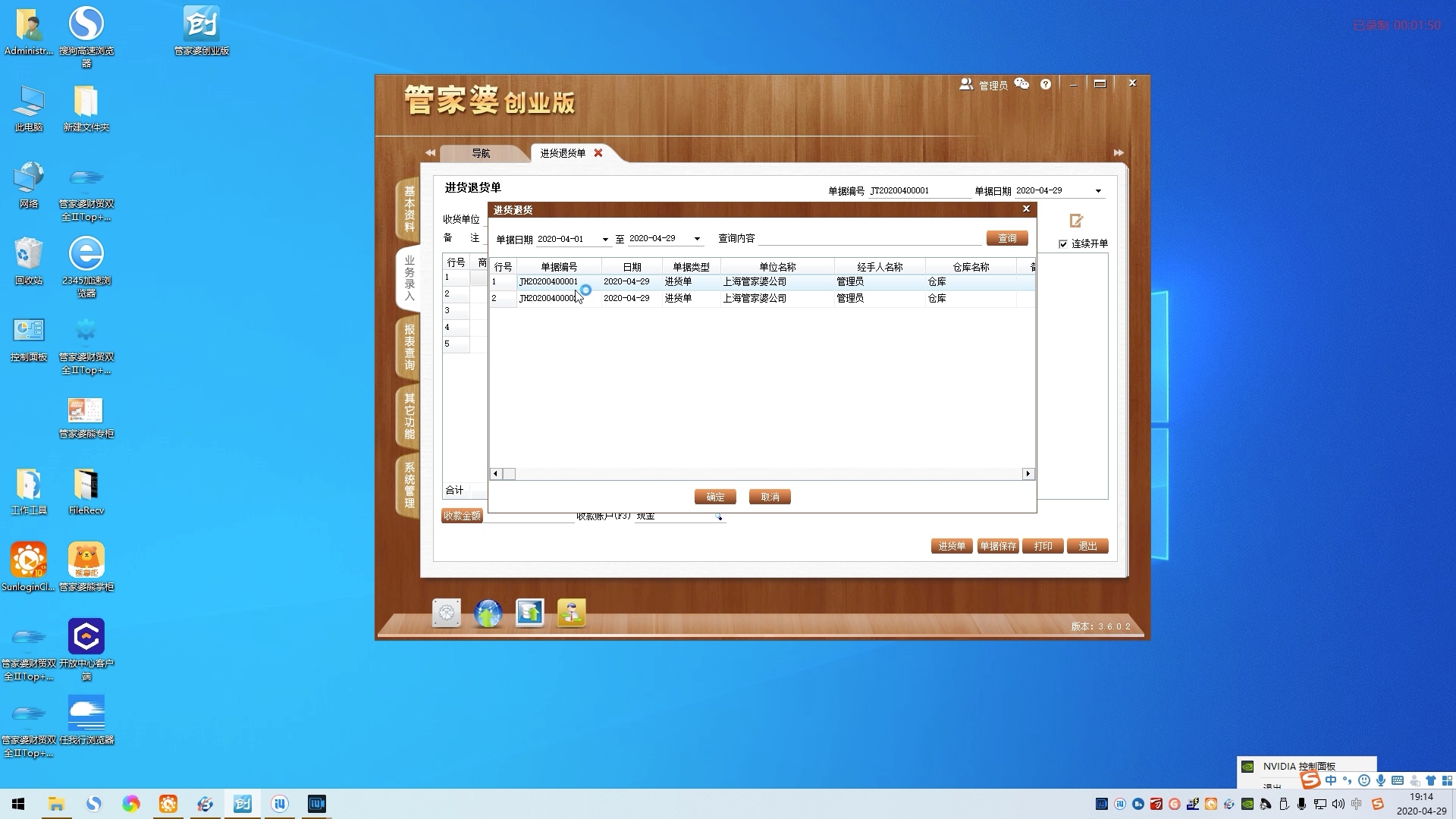Open 搜狗高速浏览器 desktop icon
The width and height of the screenshot is (1456, 819).
click(86, 36)
